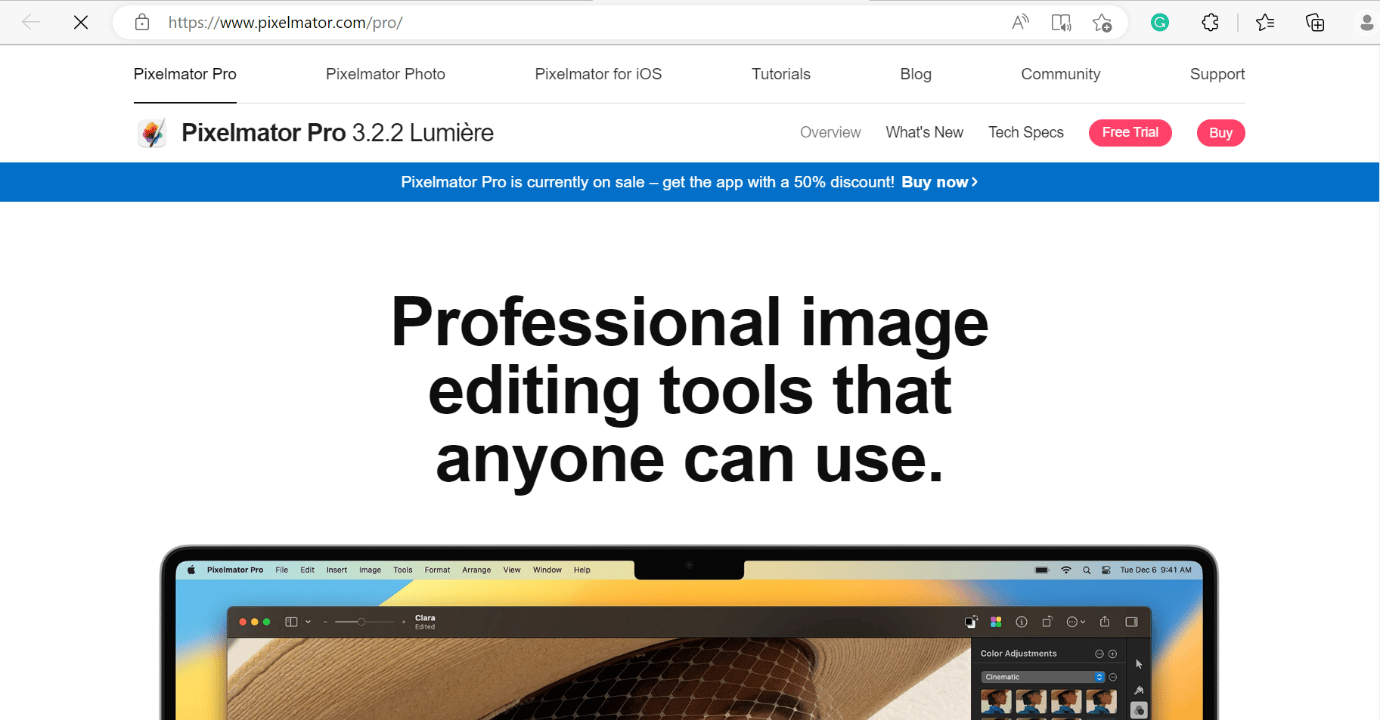Open the Favorites list icon
This screenshot has height=720, width=1380.
1265,22
